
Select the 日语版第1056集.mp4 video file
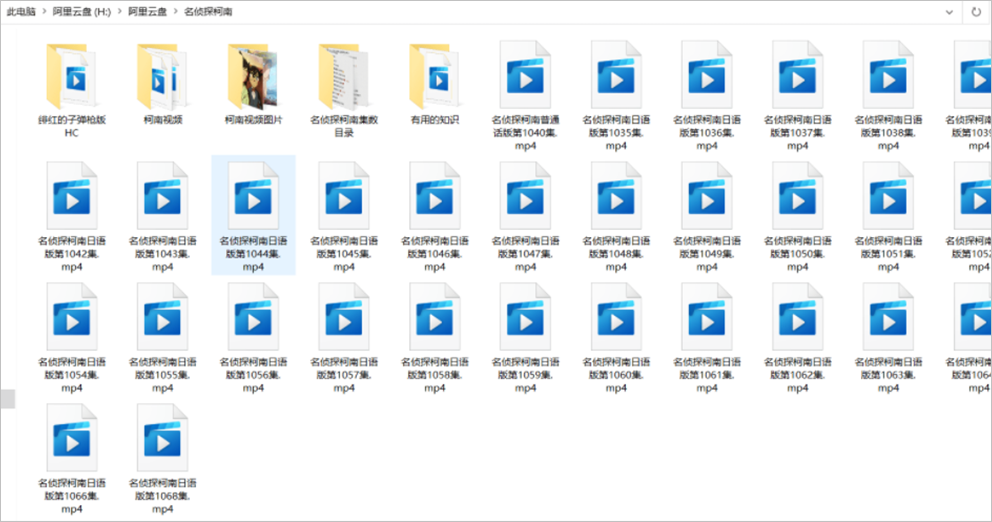253,338
